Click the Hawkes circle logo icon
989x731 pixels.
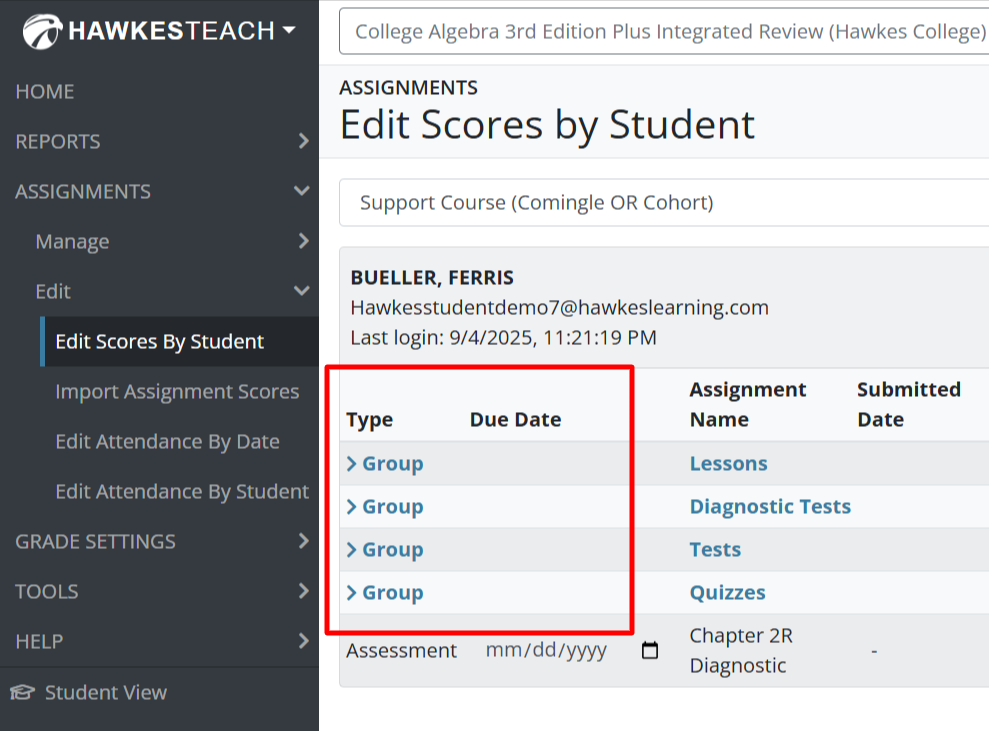click(x=40, y=30)
